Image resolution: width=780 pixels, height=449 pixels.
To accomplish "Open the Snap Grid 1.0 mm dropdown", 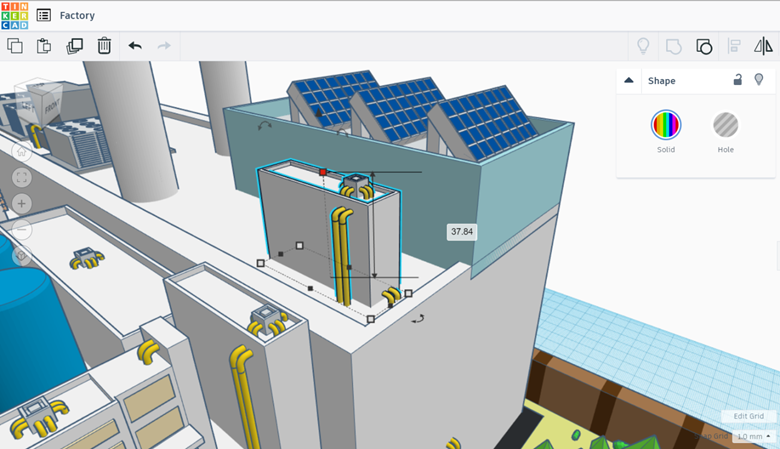I will click(754, 436).
